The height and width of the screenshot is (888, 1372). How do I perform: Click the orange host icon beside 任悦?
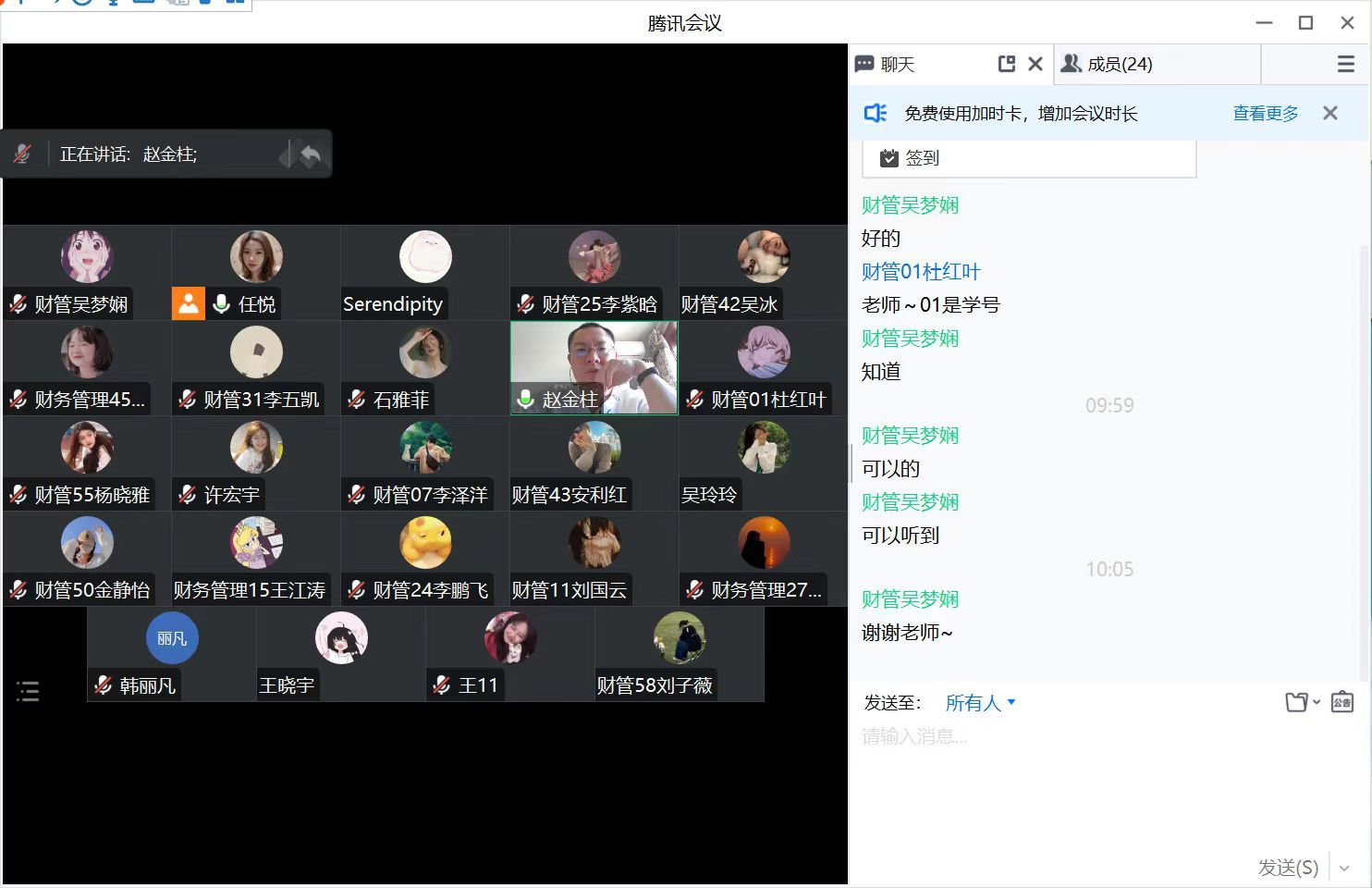(188, 303)
